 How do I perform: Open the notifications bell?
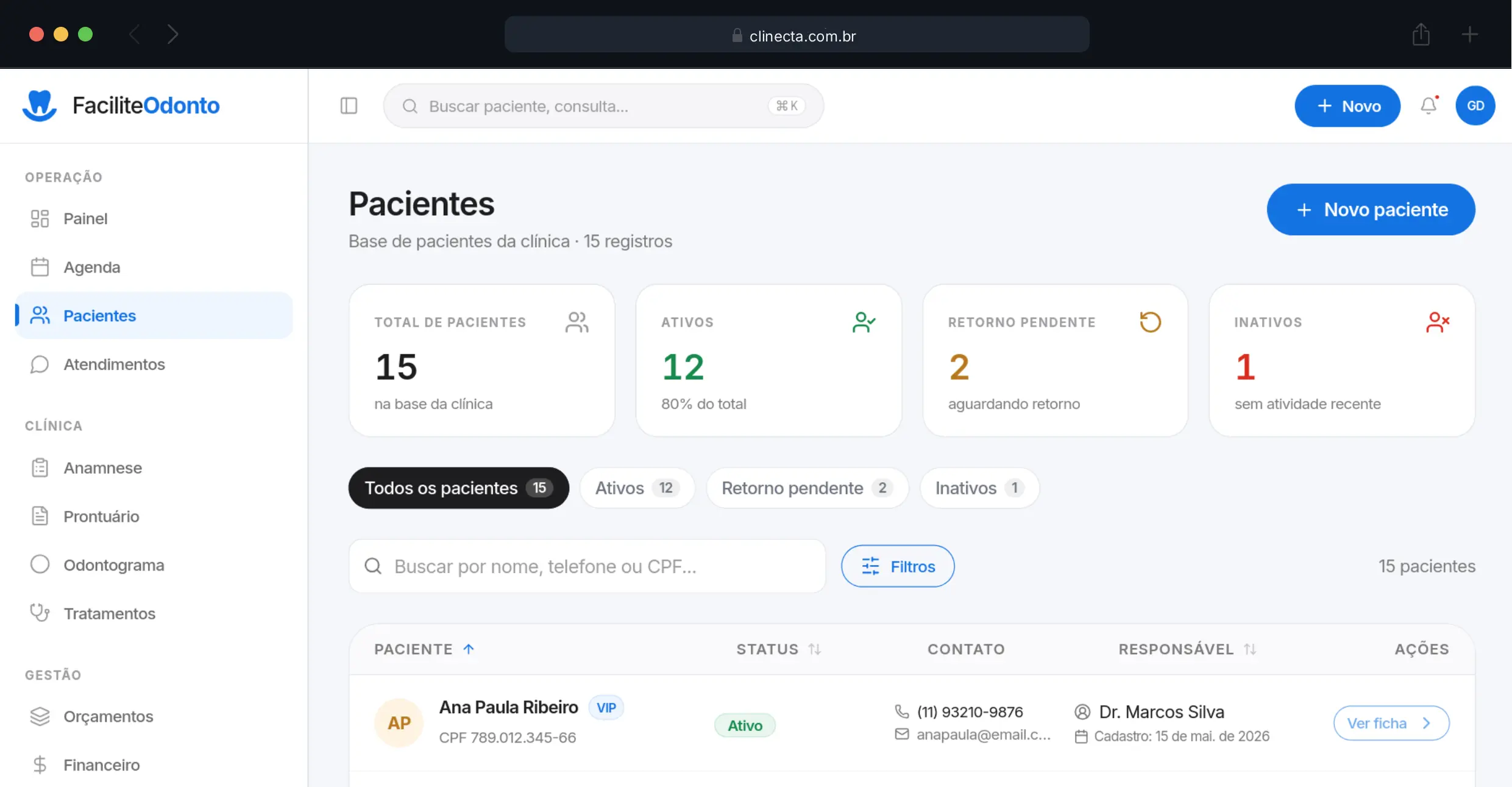1429,105
